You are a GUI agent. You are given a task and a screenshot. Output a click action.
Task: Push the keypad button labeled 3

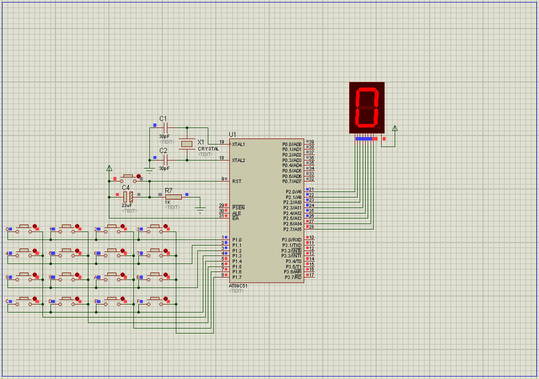tap(155, 228)
